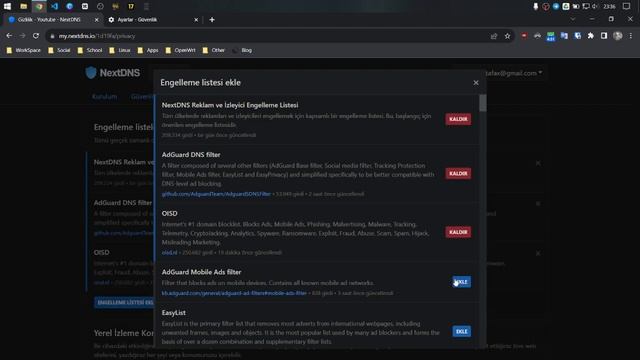Viewport: 640px width, 360px height.
Task: Bookmark this page with the star icon
Action: pyautogui.click(x=507, y=36)
